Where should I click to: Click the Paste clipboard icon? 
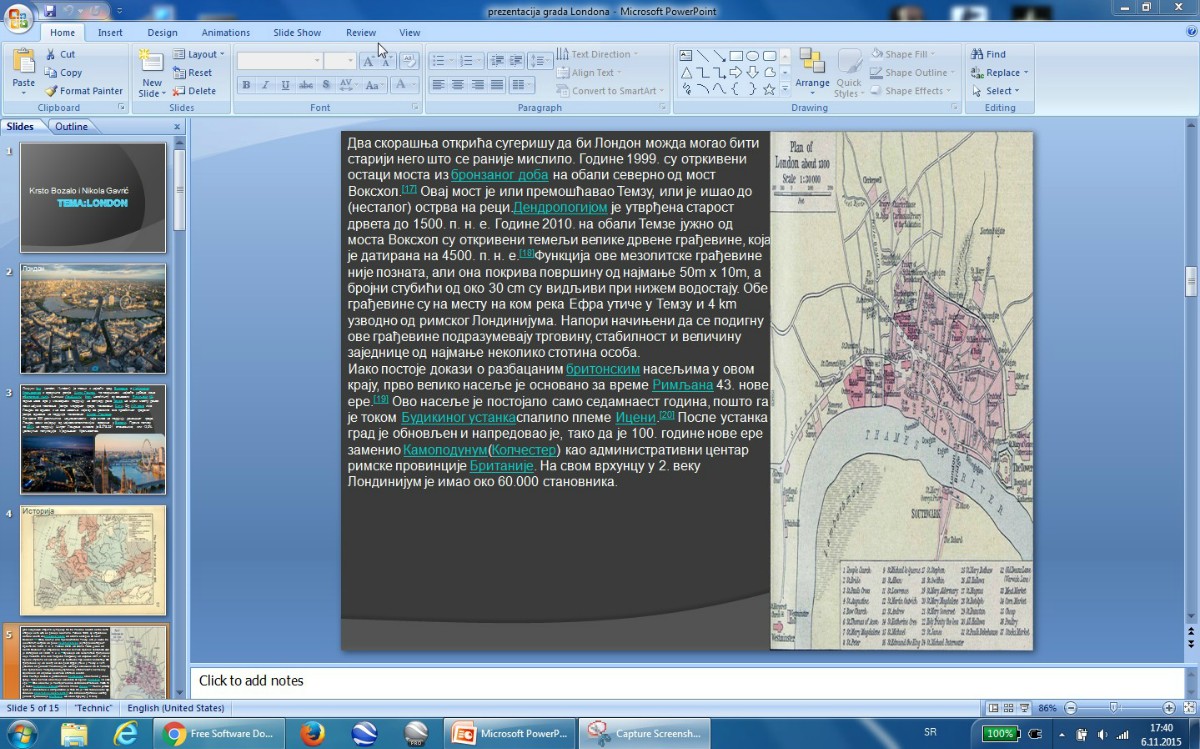(23, 63)
